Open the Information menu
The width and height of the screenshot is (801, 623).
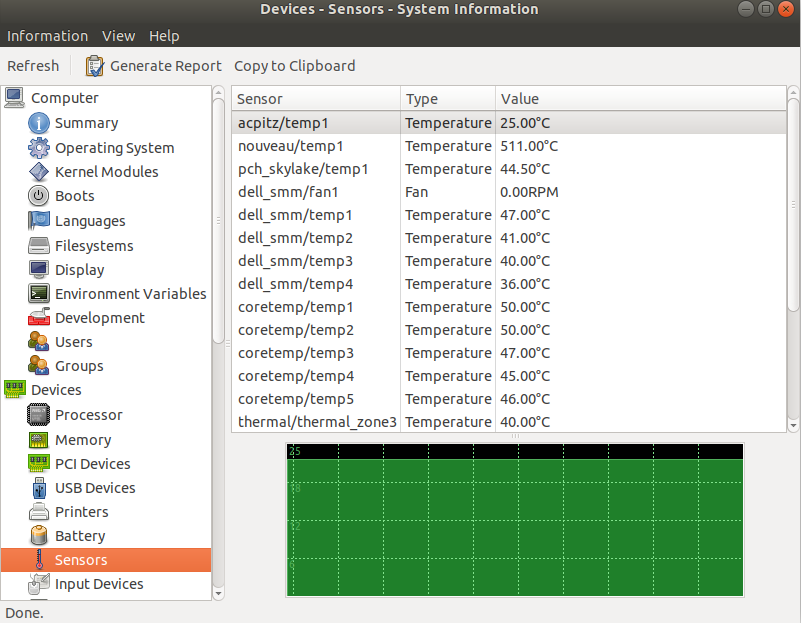48,36
